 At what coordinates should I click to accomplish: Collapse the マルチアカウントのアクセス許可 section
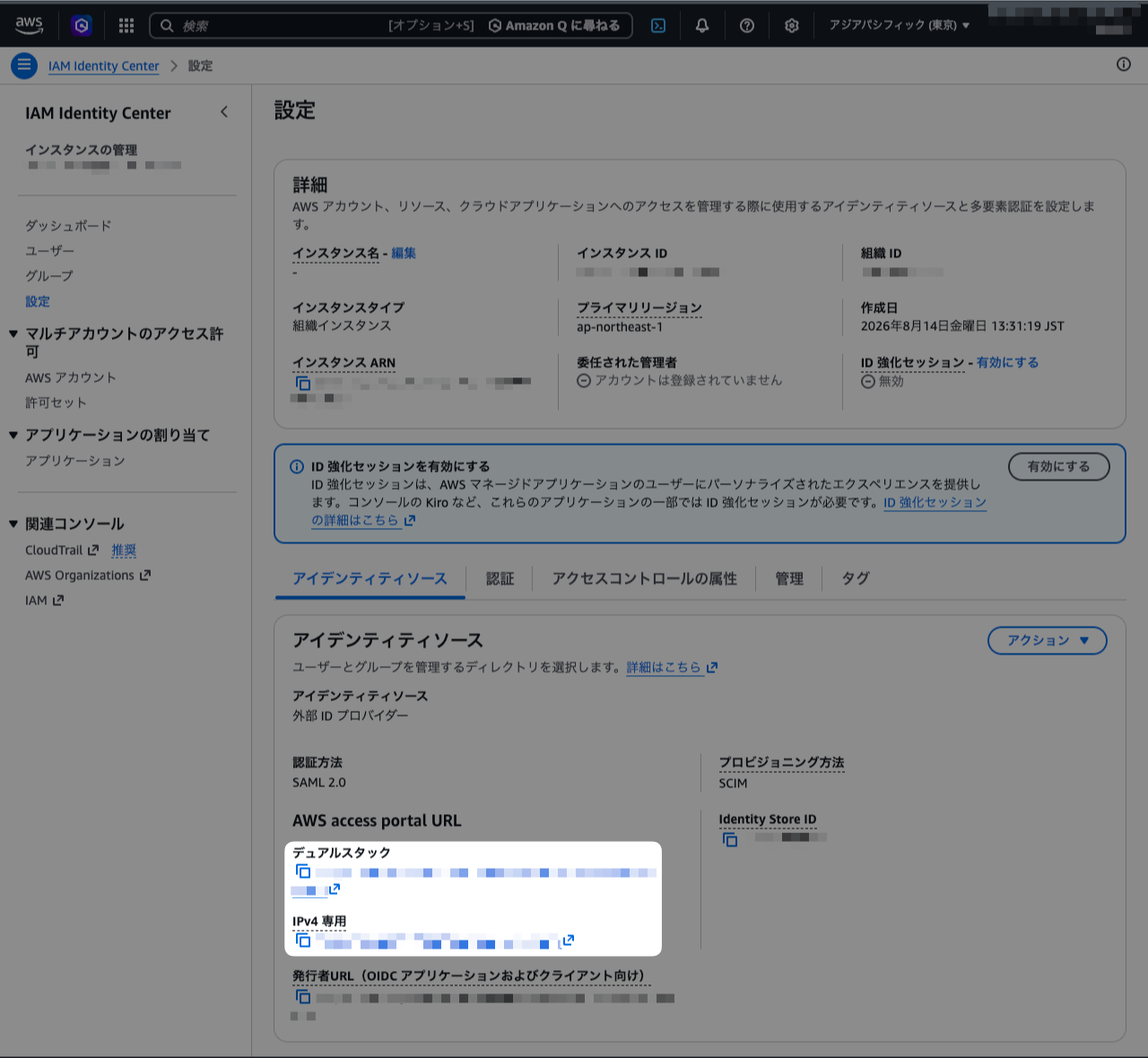pyautogui.click(x=13, y=334)
